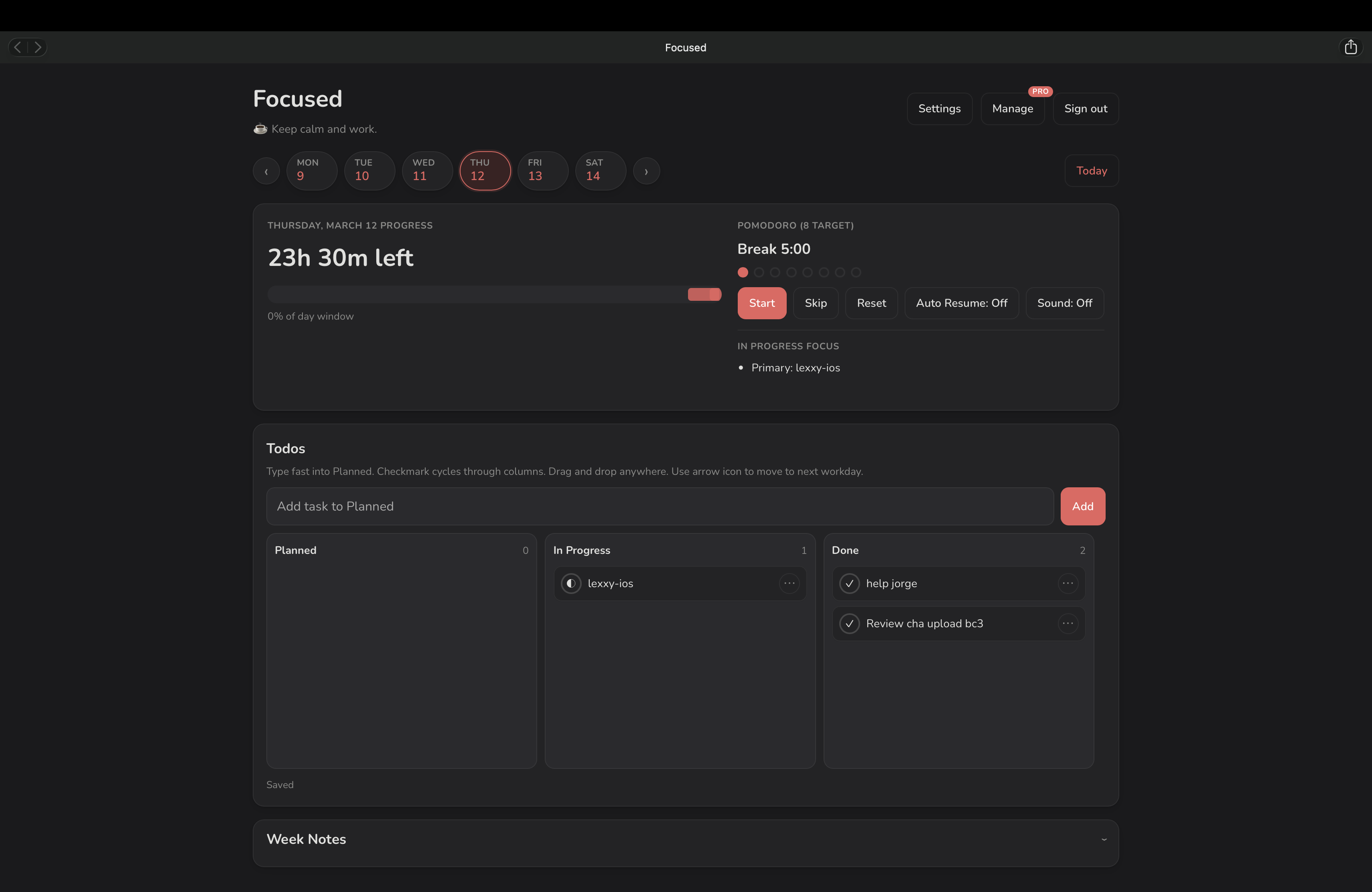Screen dimensions: 1372x892
Task: Click the share icon in the top toolbar
Action: [1351, 47]
